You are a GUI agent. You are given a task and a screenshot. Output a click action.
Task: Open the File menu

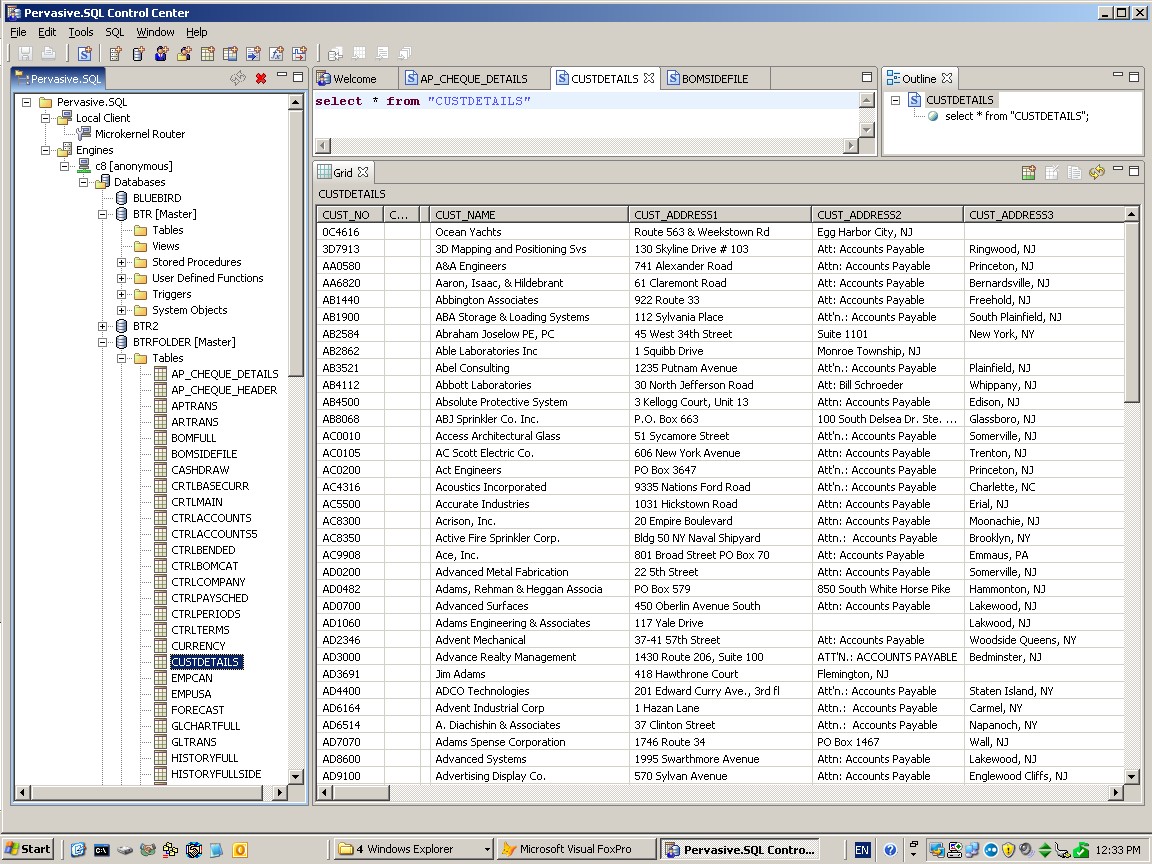coord(18,32)
